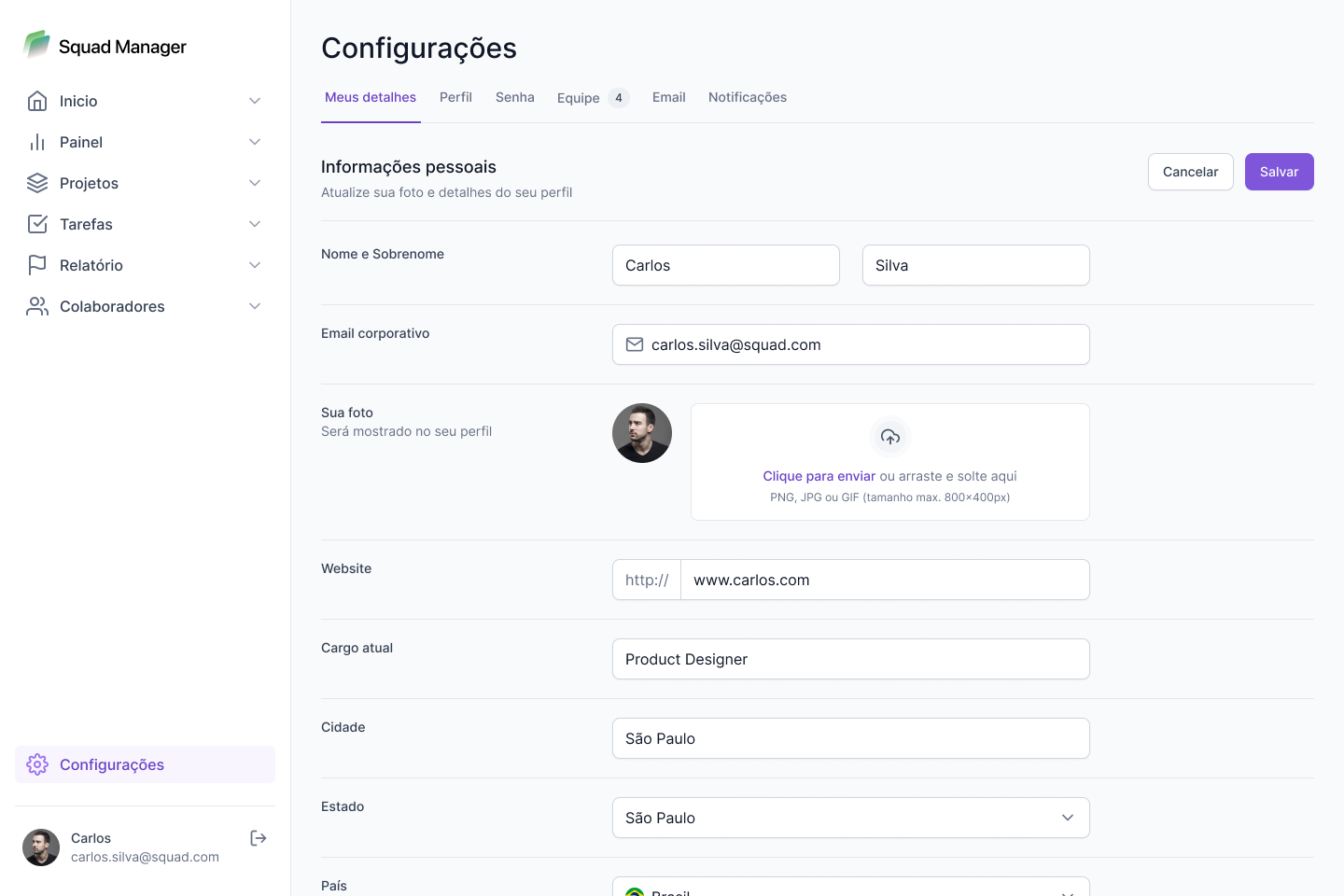Click the Painel bar chart icon
The image size is (1344, 896).
(x=37, y=142)
